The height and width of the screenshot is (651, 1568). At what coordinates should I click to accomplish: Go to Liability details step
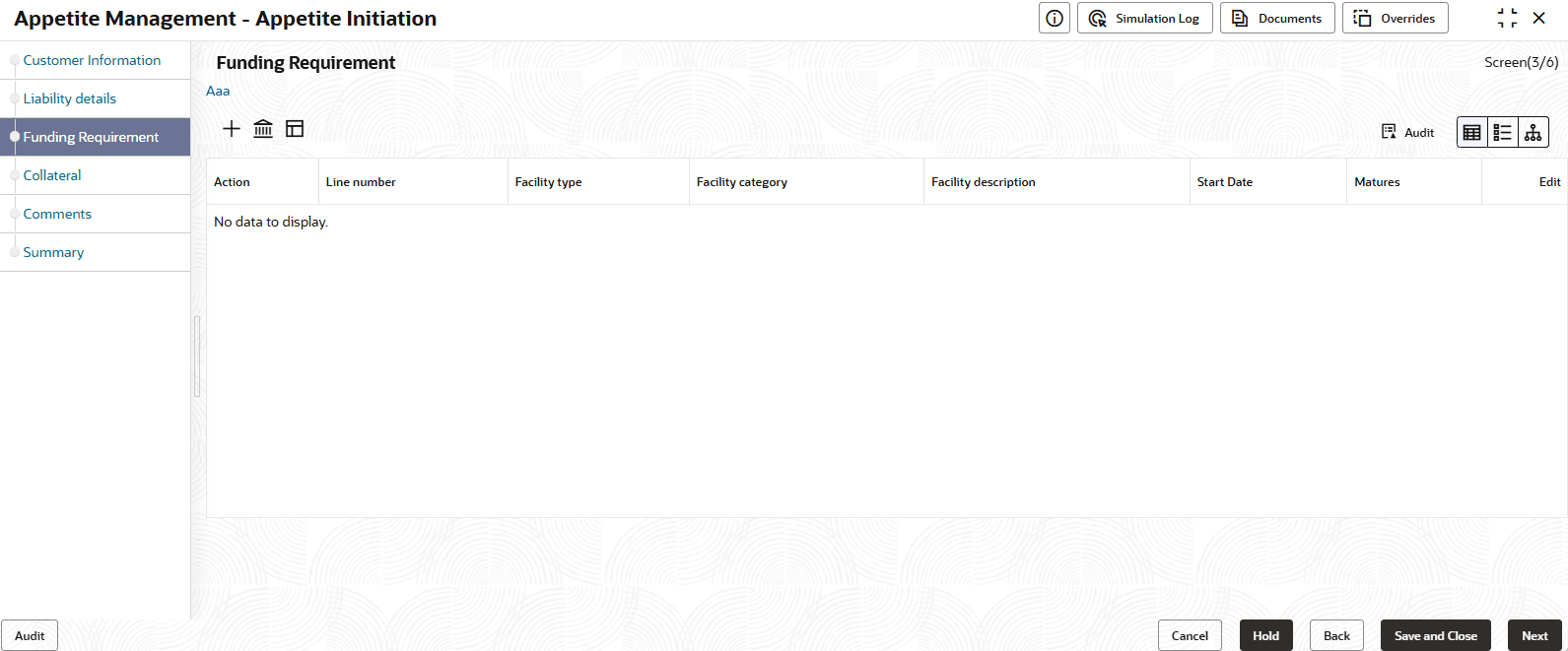coord(95,98)
